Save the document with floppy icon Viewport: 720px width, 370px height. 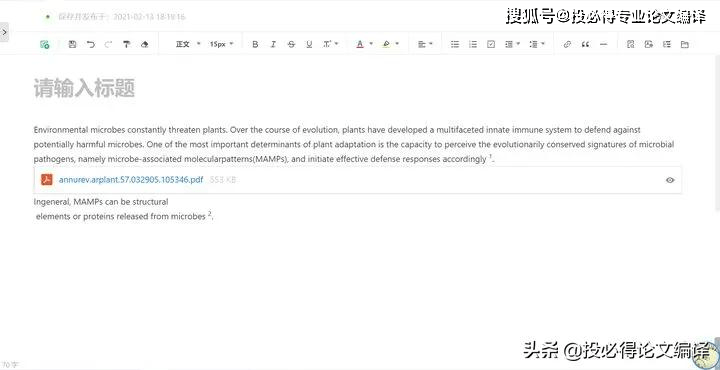72,45
